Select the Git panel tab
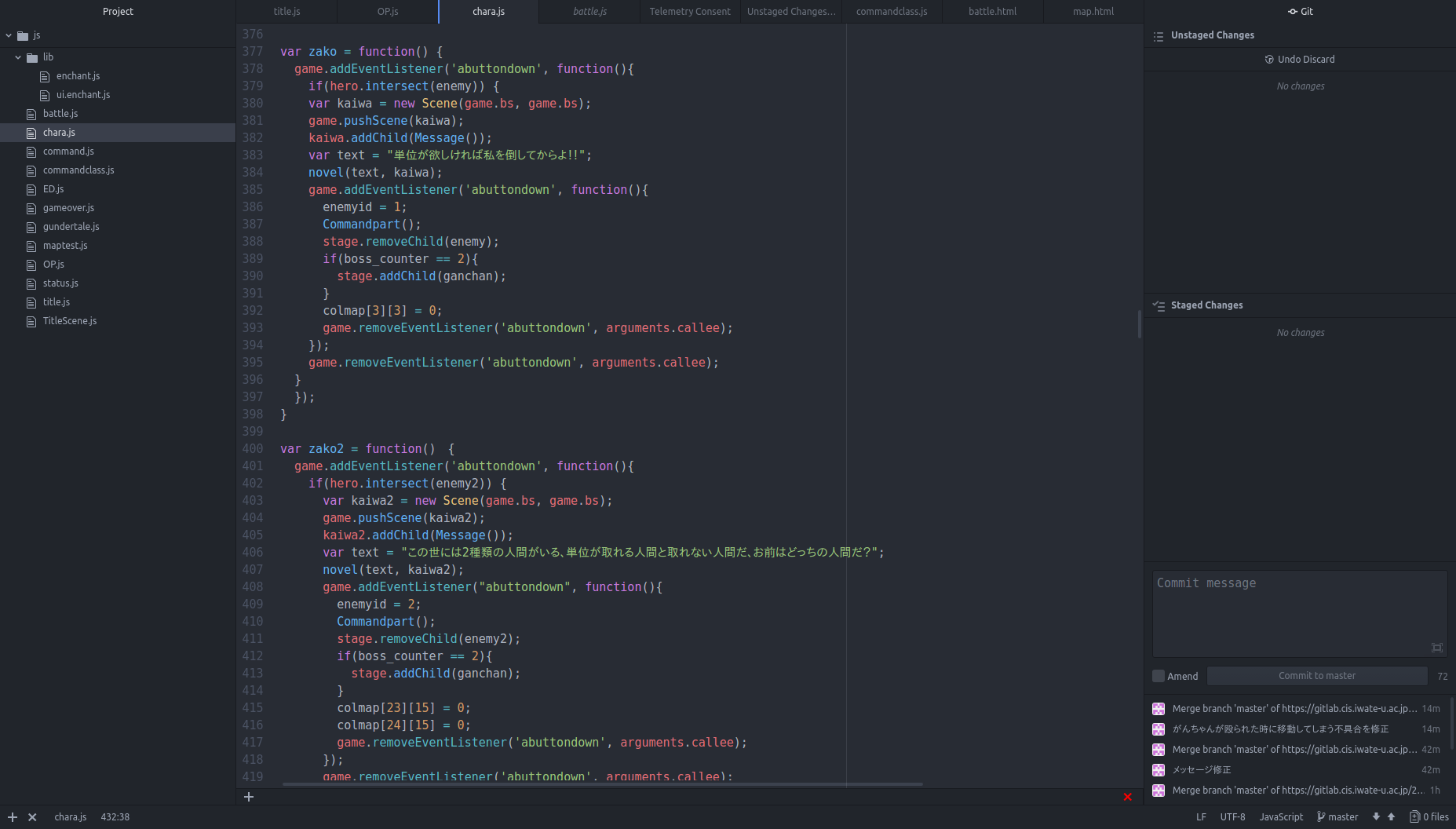This screenshot has height=829, width=1456. coord(1300,12)
